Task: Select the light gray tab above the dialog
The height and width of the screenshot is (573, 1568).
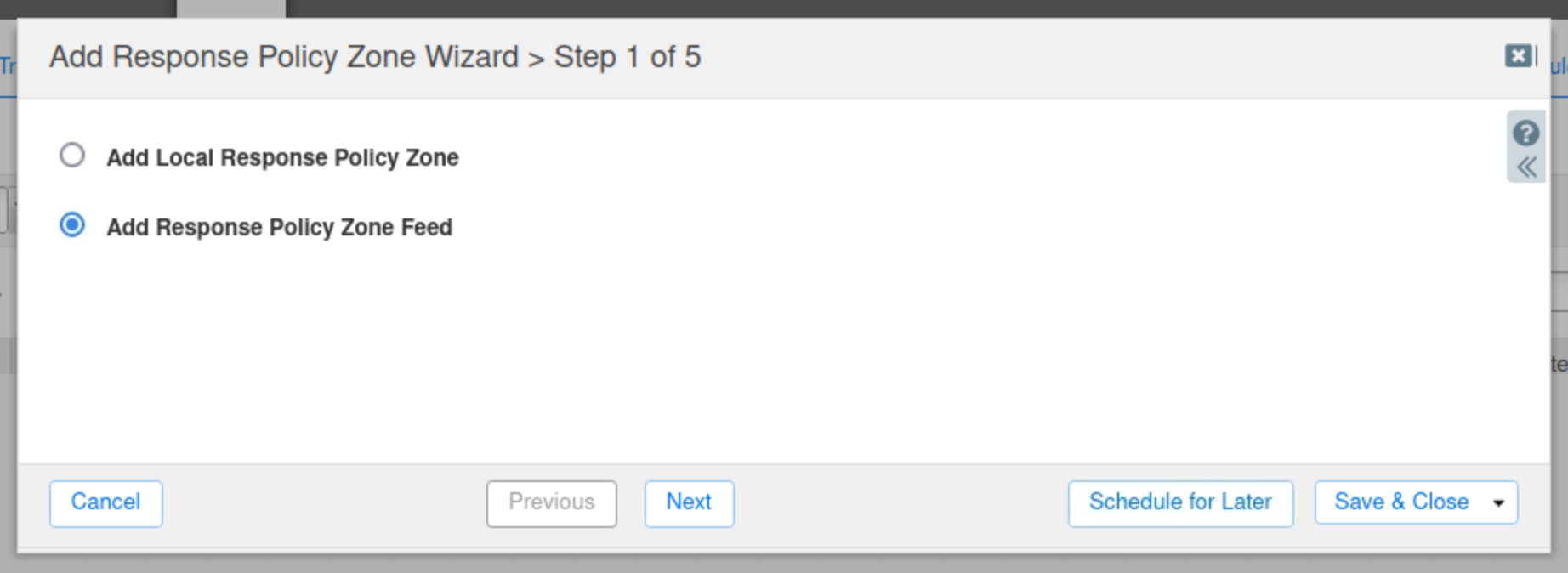Action: (230, 9)
